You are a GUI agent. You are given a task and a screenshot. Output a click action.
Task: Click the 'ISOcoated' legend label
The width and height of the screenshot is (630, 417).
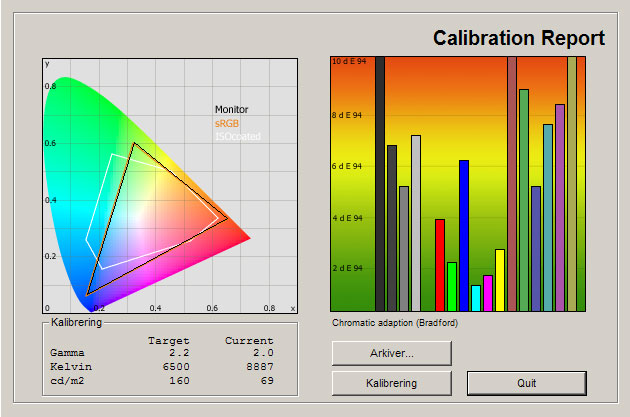[x=238, y=137]
